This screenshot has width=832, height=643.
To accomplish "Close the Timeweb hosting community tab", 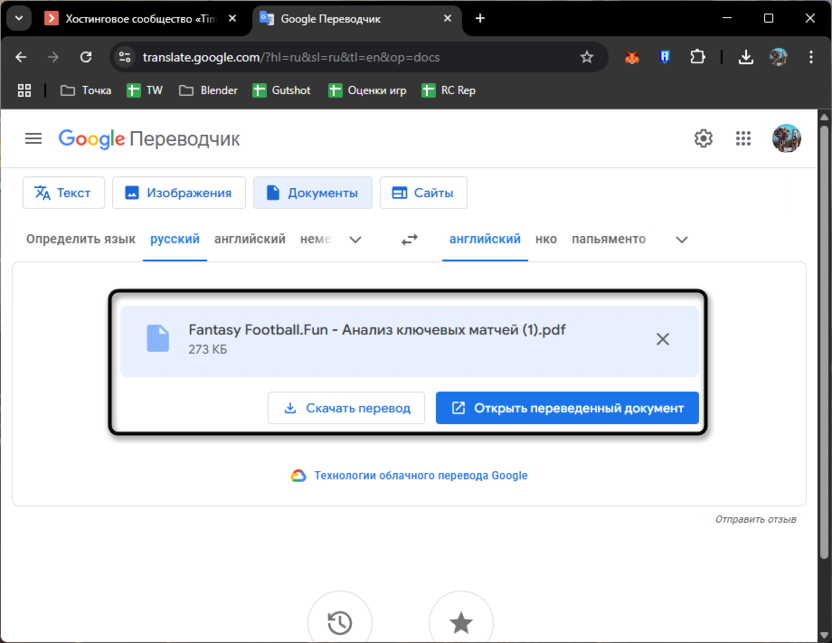I will (x=232, y=19).
